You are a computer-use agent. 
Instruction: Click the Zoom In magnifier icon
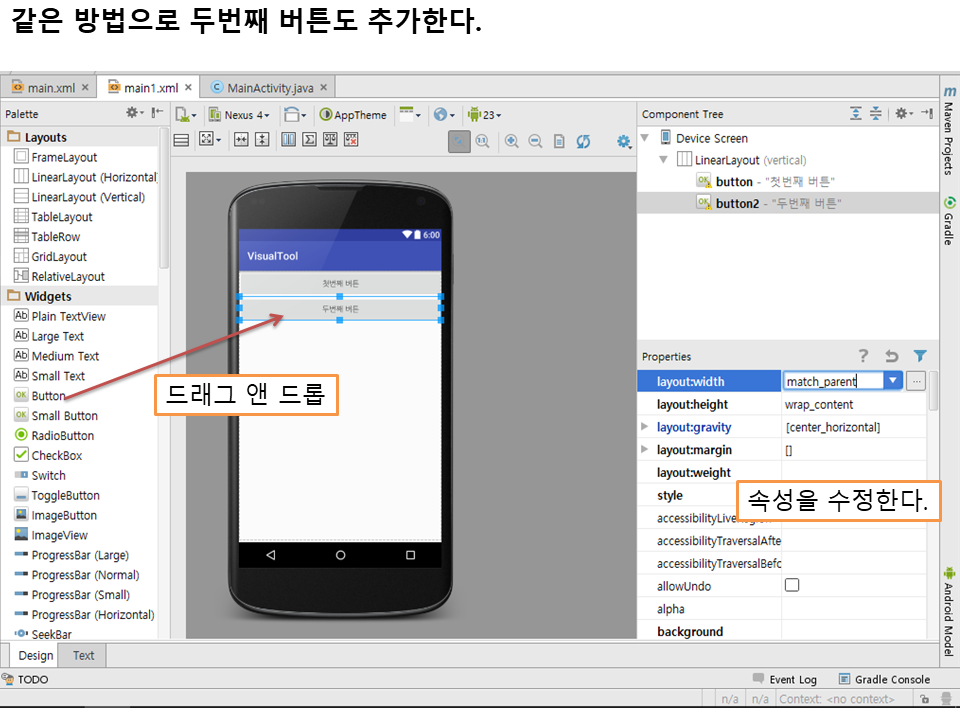(x=512, y=141)
